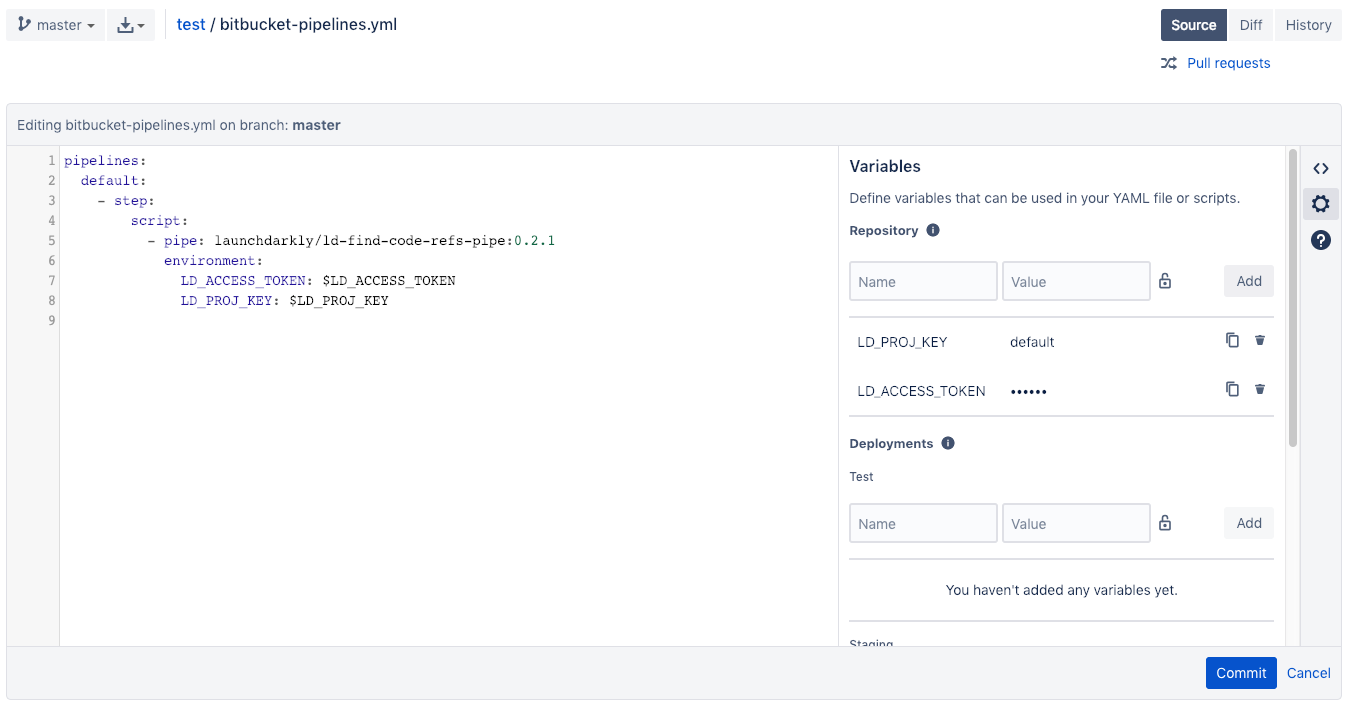Switch to the Diff tab
1347x705 pixels.
tap(1250, 25)
